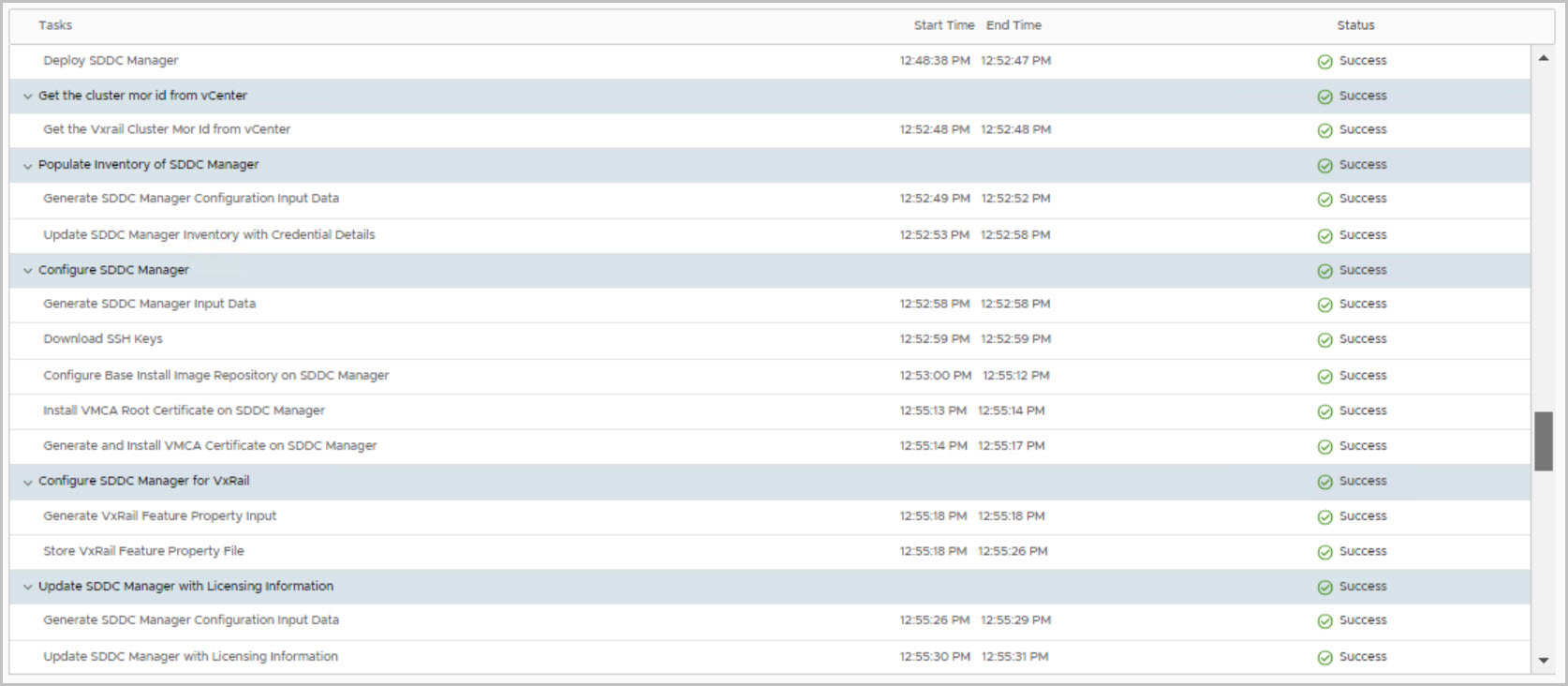1568x686 pixels.
Task: Select the Generate SDDC Manager Input Data task
Action: pos(149,304)
